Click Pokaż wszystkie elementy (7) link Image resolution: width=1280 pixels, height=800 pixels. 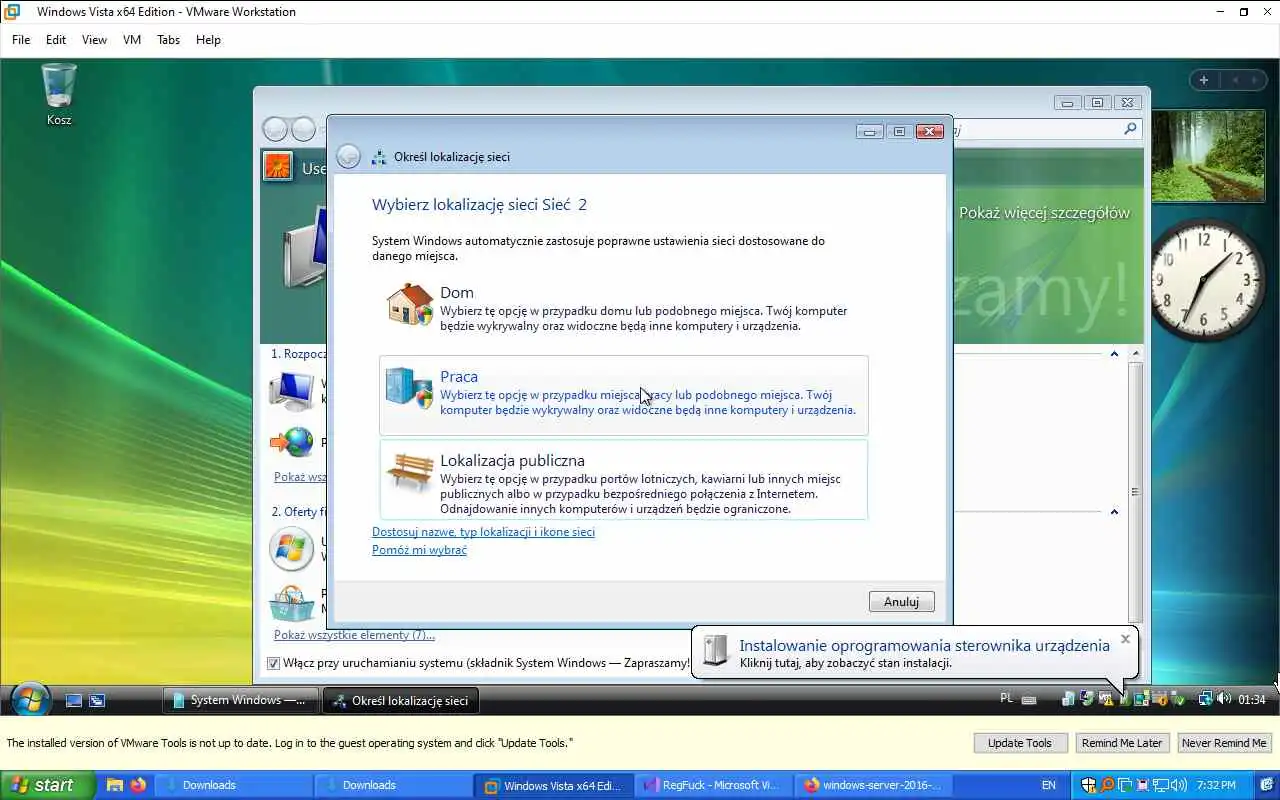click(x=354, y=635)
